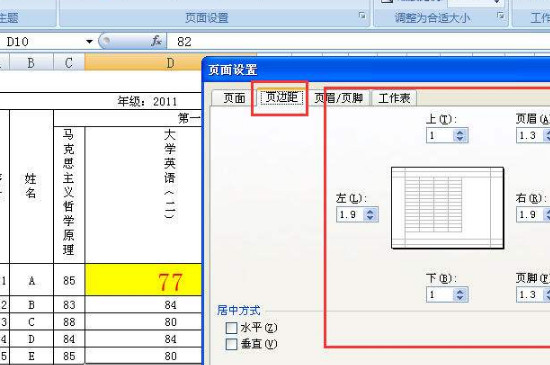Open the 页眉/页脚 tab
The image size is (550, 365).
pyautogui.click(x=338, y=98)
